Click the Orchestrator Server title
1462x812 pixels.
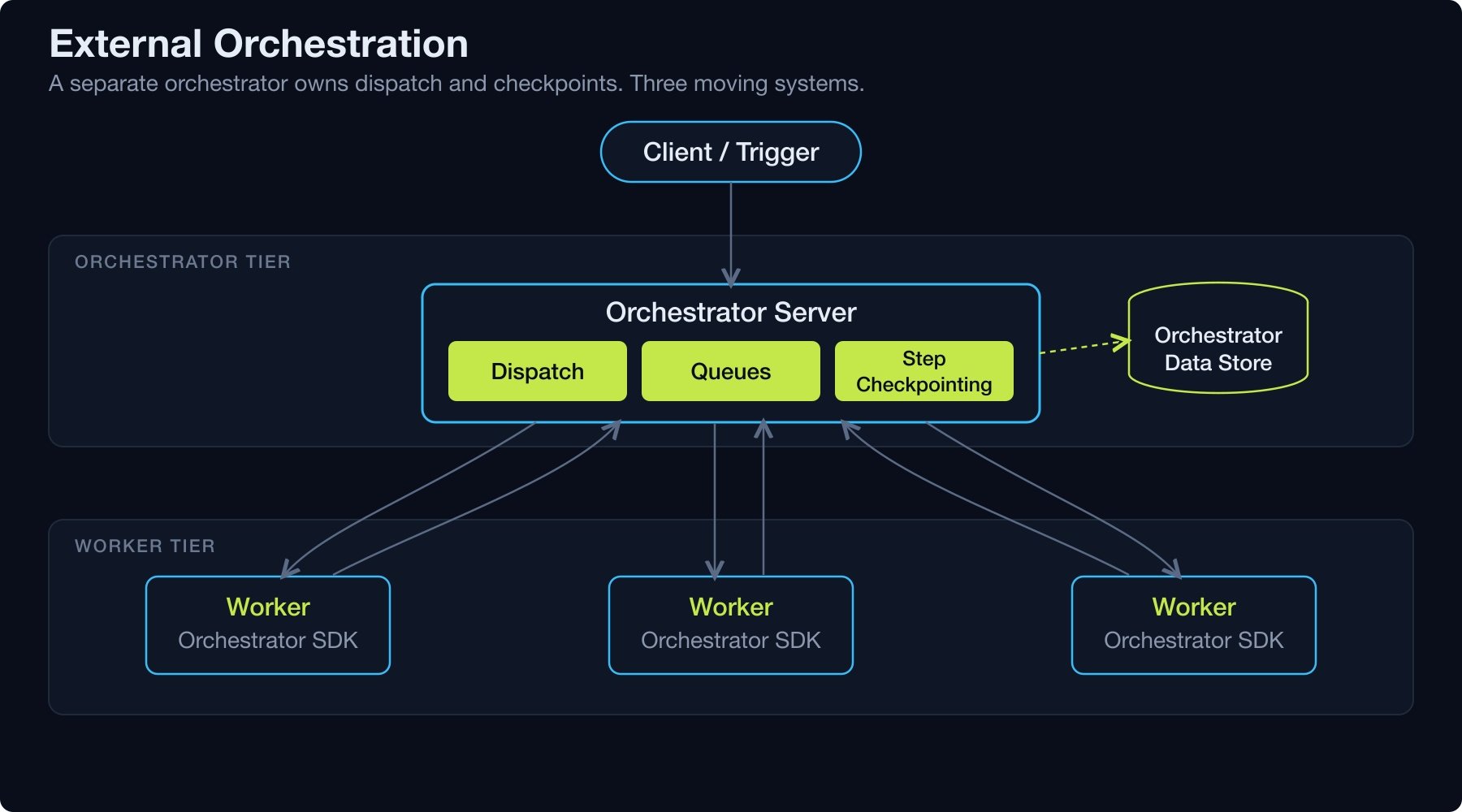click(731, 312)
